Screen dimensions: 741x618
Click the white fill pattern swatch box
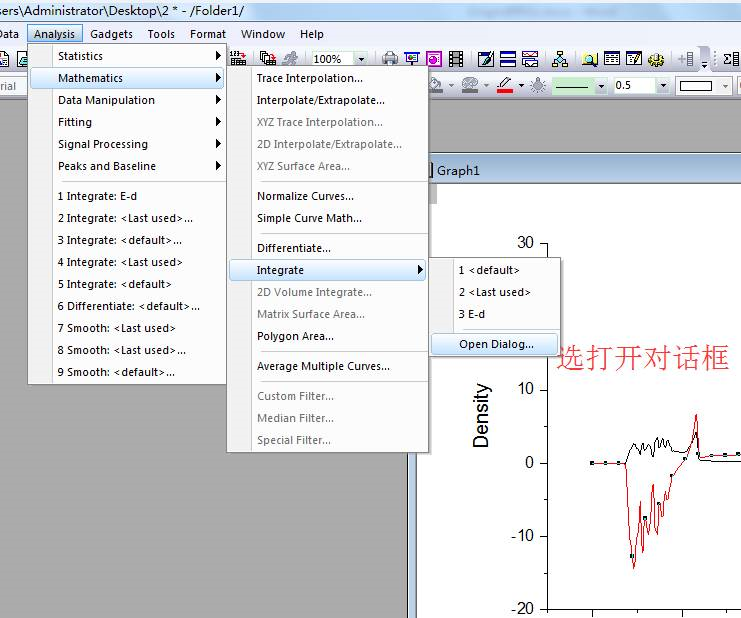click(696, 86)
